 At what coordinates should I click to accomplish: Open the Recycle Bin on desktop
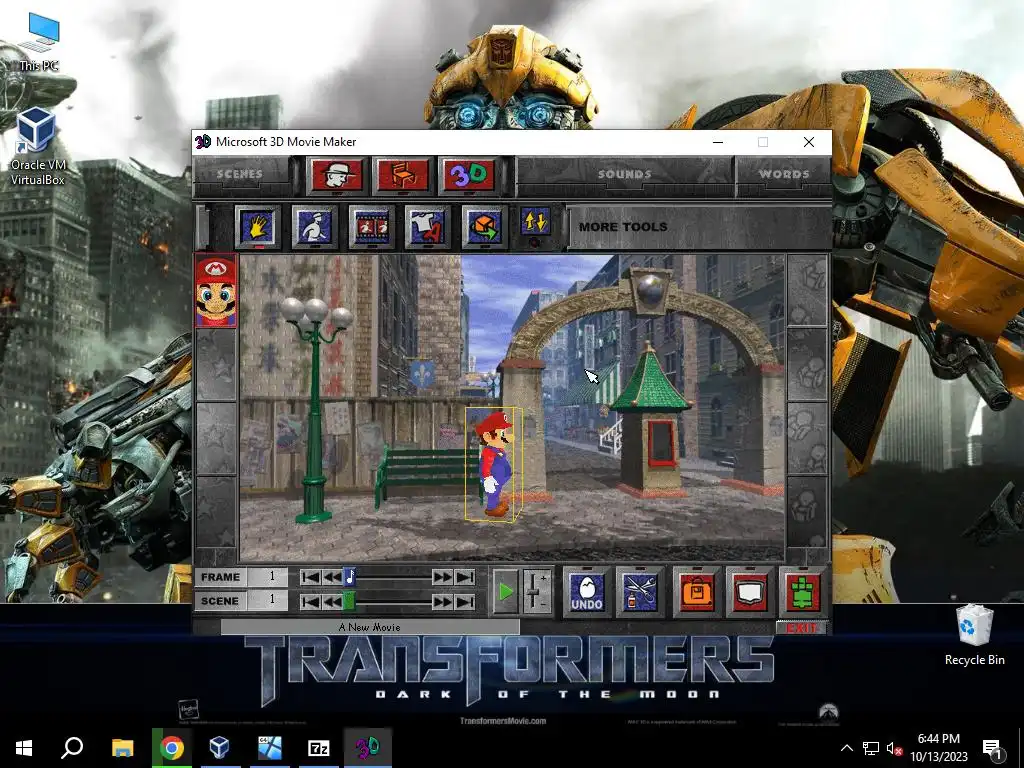974,635
